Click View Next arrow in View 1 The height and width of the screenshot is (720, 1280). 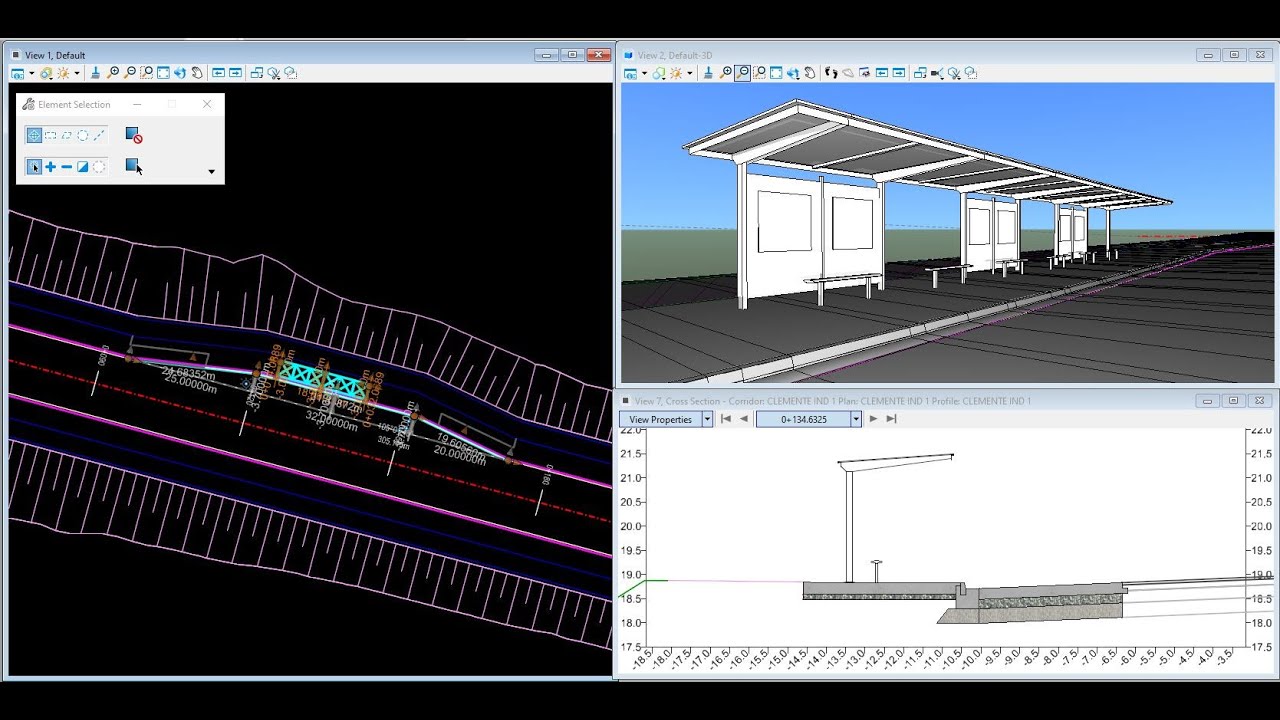coord(235,73)
